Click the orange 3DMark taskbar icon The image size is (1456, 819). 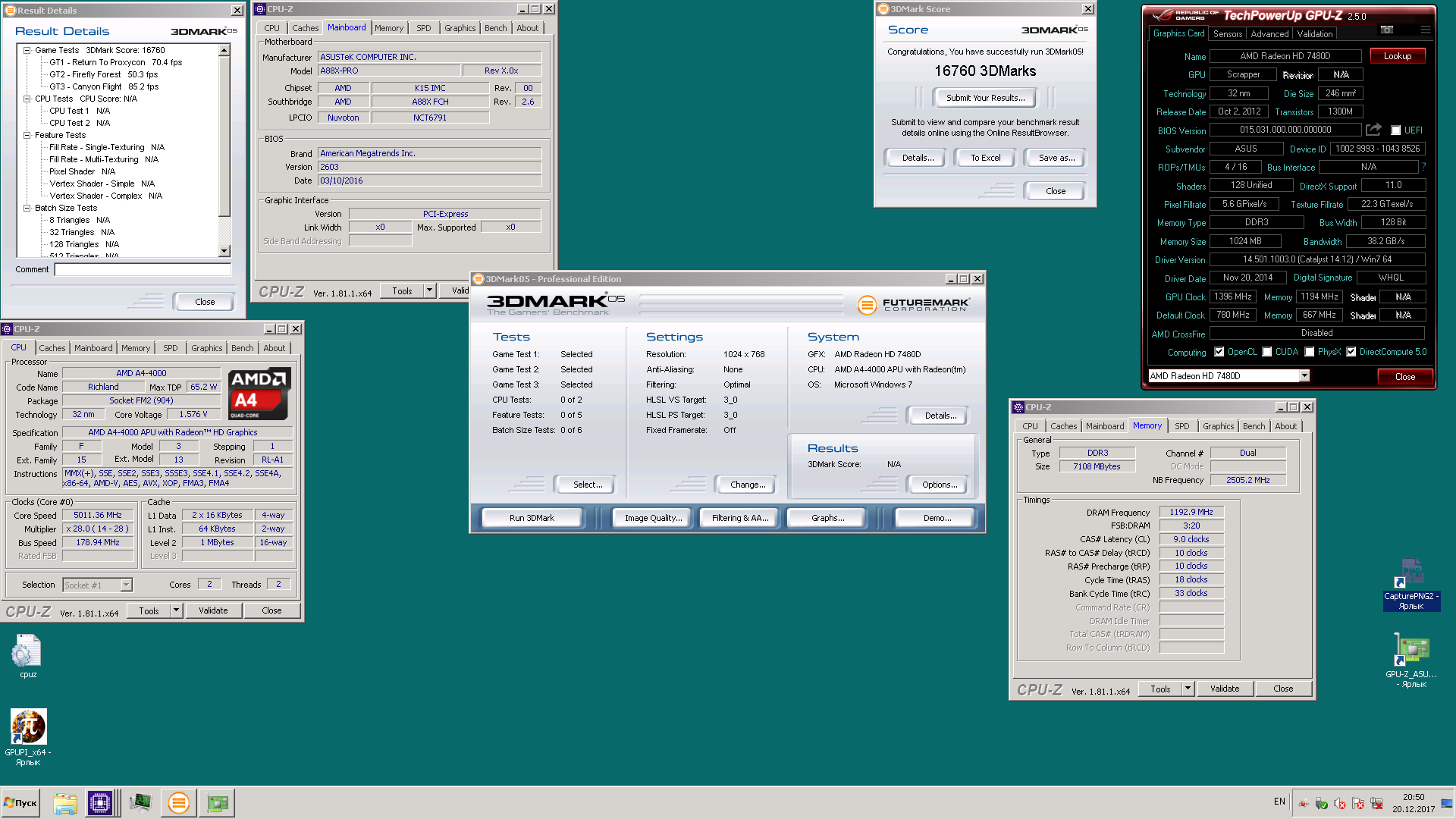pyautogui.click(x=179, y=802)
